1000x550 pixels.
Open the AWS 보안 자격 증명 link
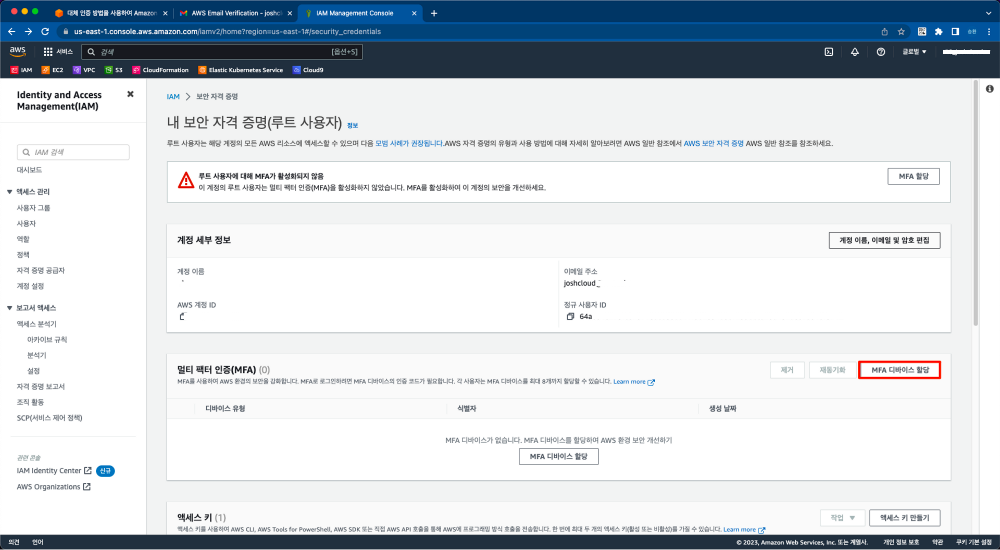coord(714,144)
